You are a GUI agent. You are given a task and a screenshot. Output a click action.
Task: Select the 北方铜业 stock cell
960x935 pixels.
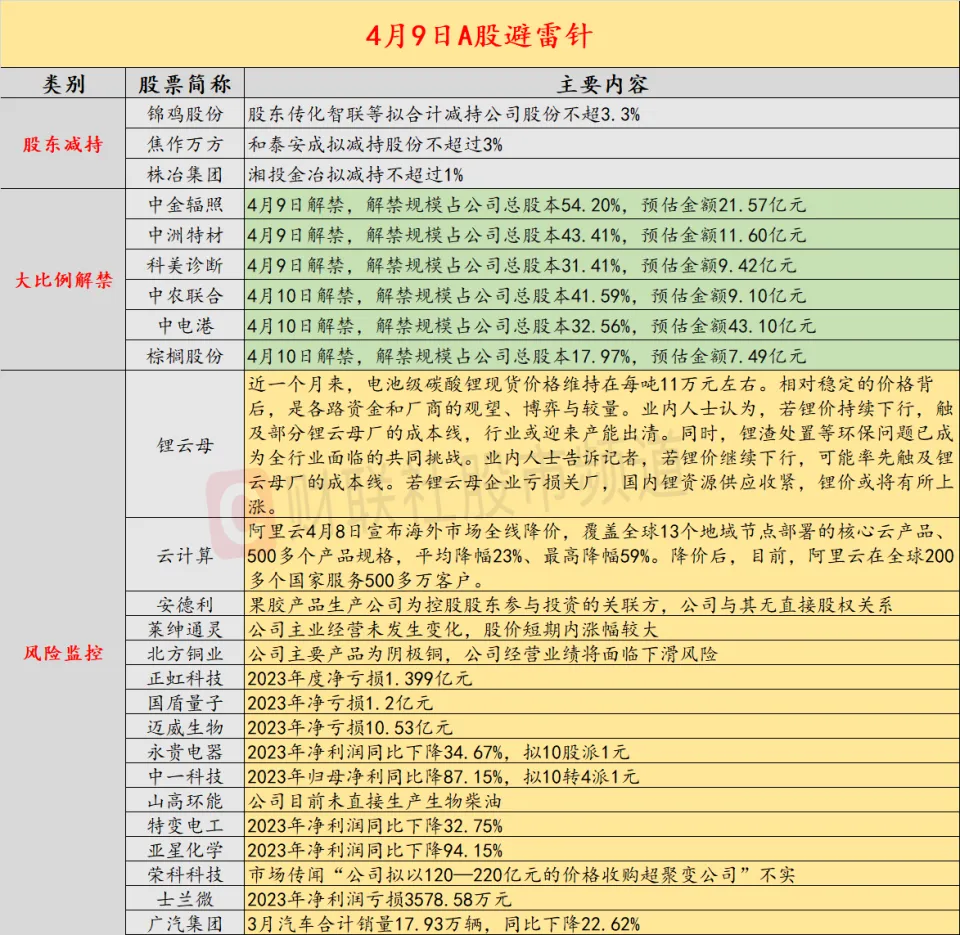(x=185, y=654)
